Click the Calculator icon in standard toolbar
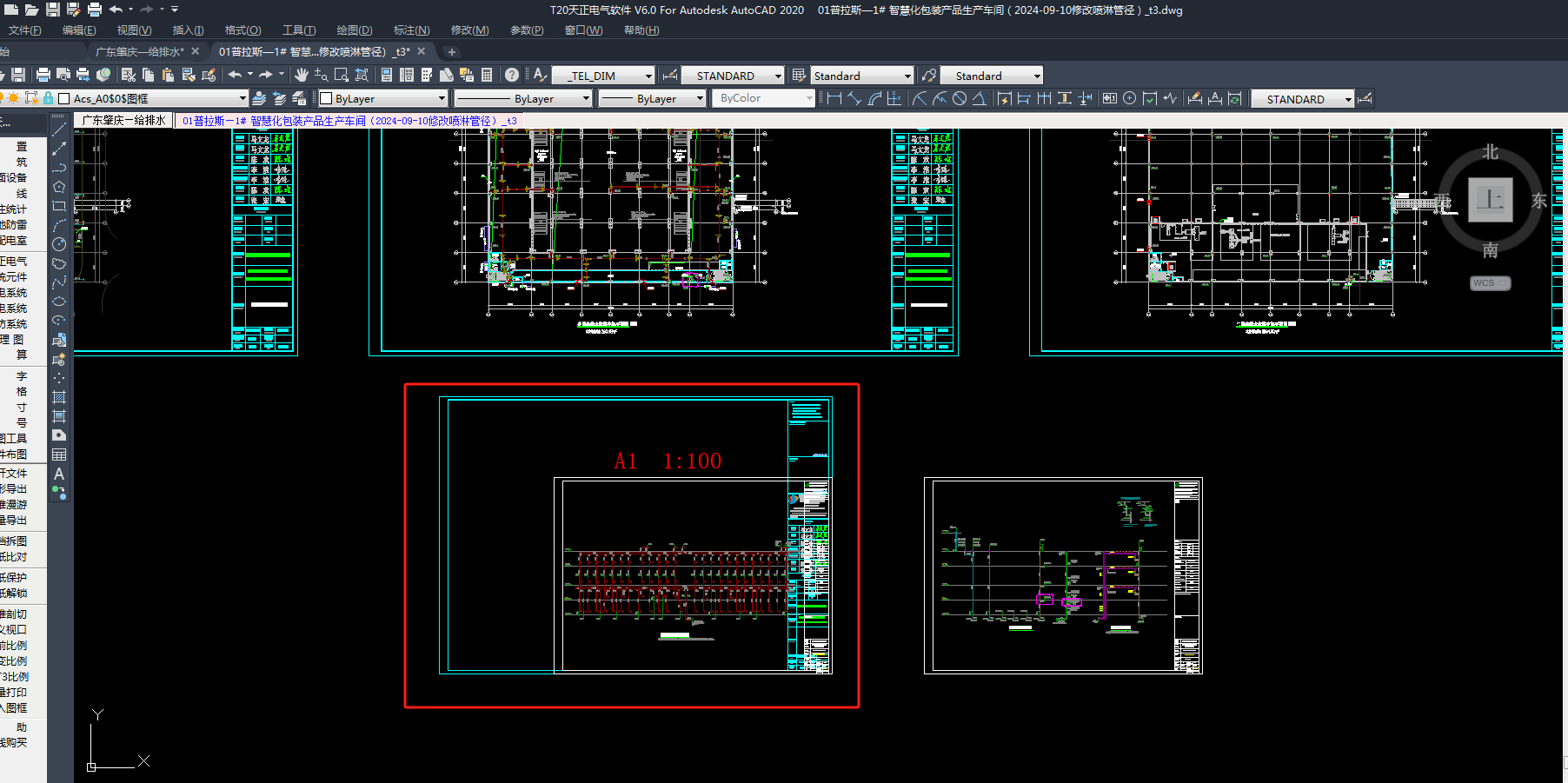The height and width of the screenshot is (783, 1568). [487, 75]
